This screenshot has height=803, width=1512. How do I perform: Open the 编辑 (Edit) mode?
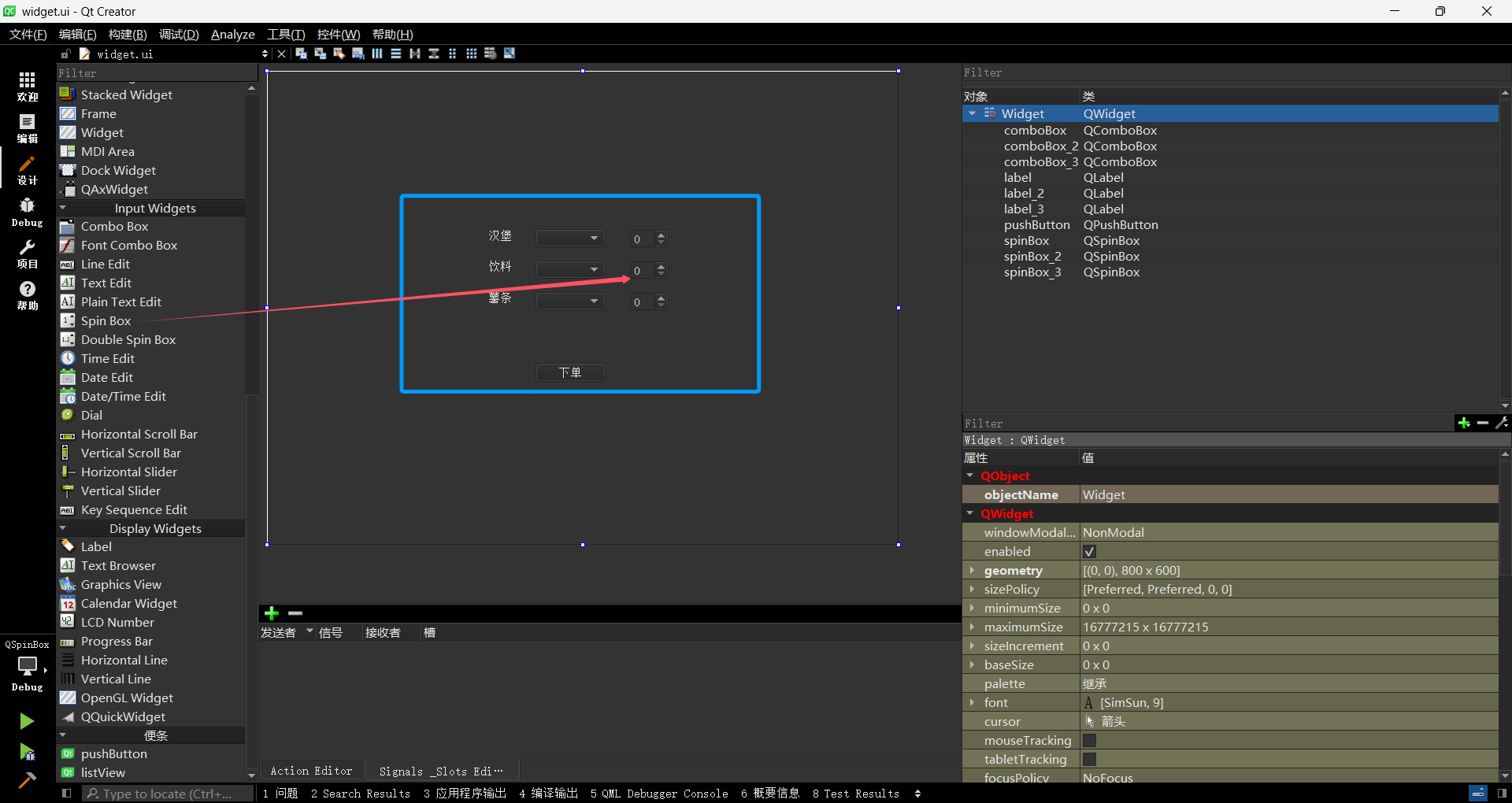click(x=28, y=128)
